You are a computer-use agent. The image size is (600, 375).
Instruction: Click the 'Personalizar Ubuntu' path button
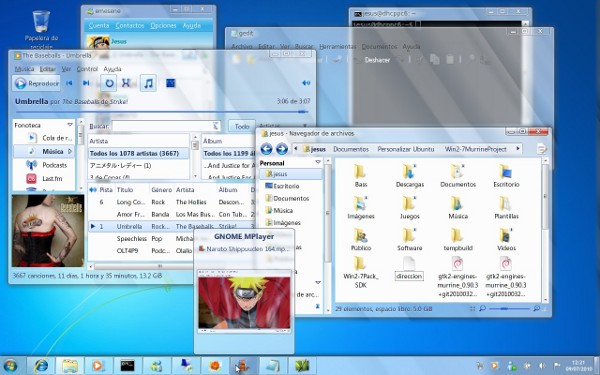(x=406, y=149)
